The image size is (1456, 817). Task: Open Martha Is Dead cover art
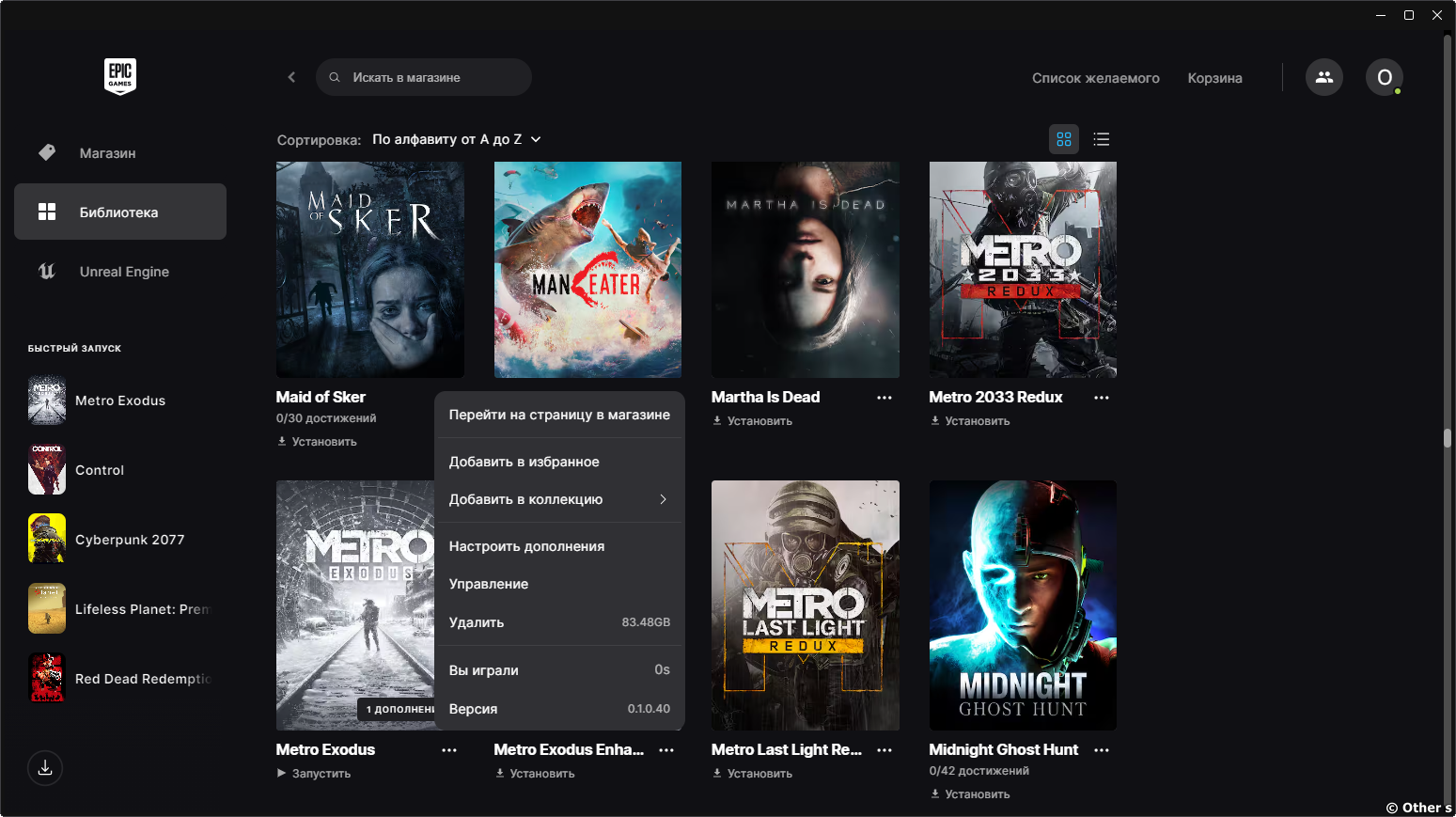coord(806,270)
